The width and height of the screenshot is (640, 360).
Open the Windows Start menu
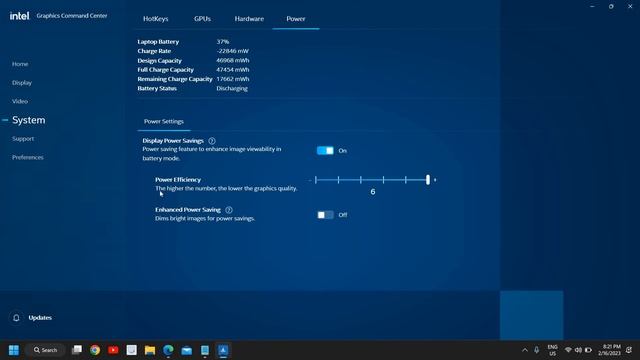[x=14, y=350]
